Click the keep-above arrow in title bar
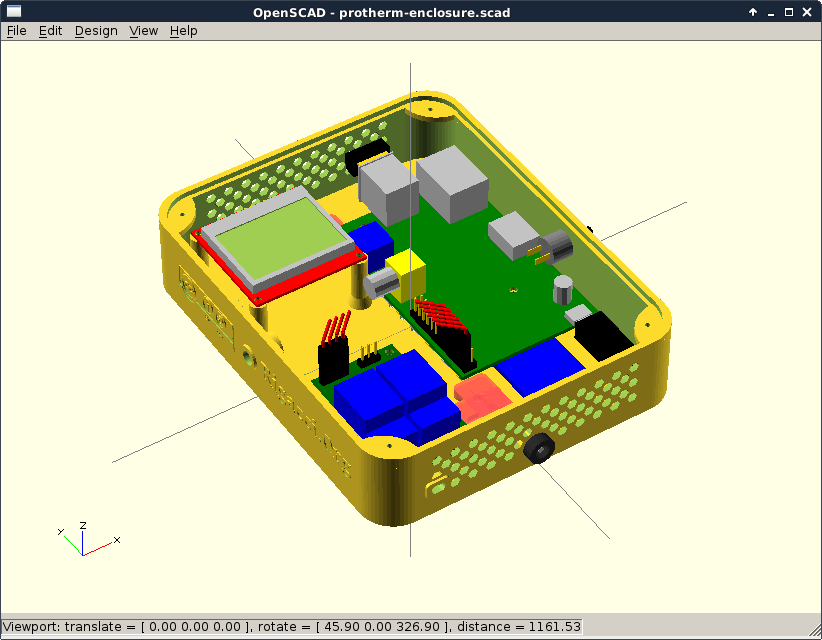822x640 pixels. click(753, 12)
